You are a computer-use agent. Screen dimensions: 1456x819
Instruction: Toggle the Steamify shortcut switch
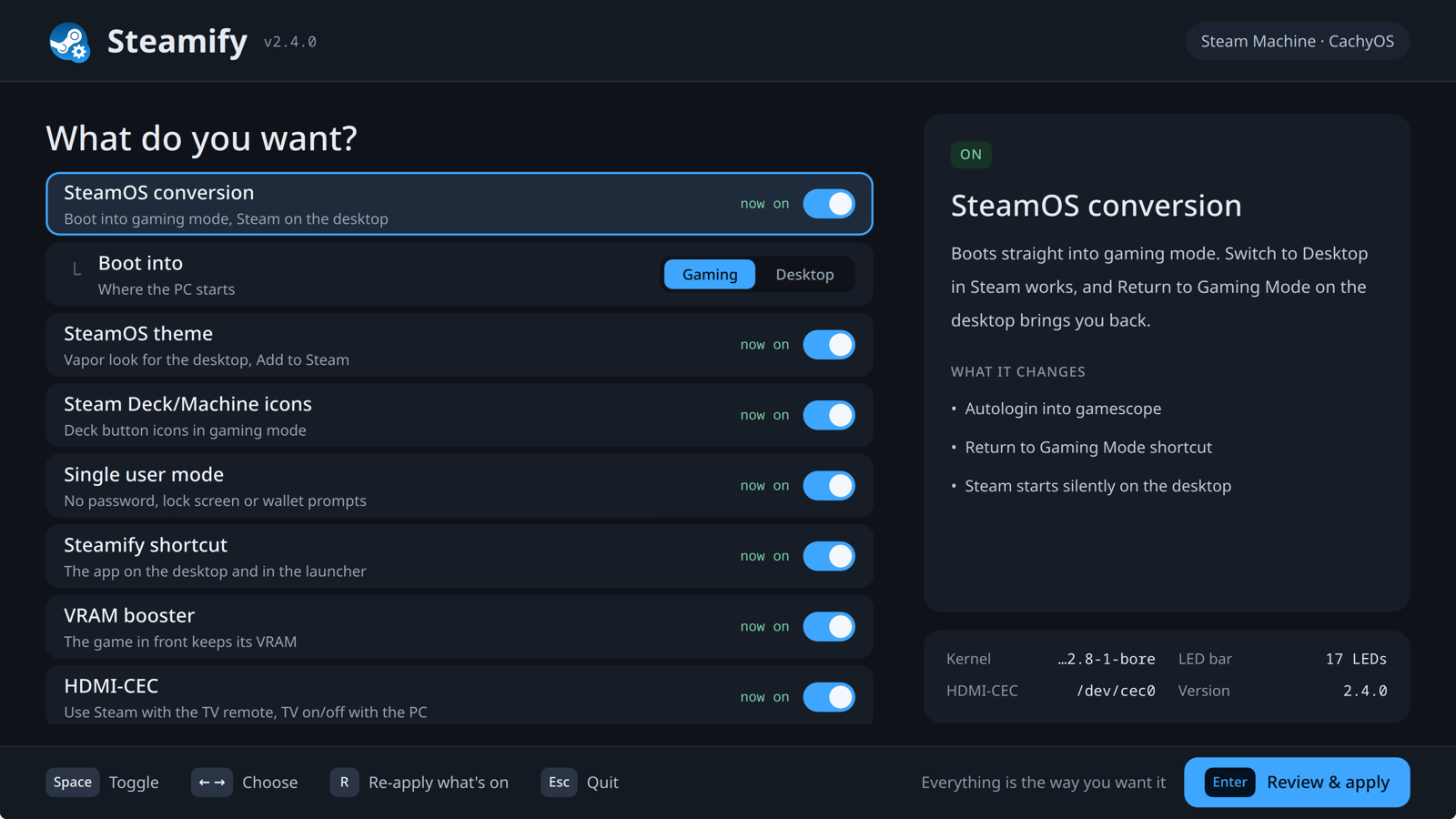coord(829,556)
